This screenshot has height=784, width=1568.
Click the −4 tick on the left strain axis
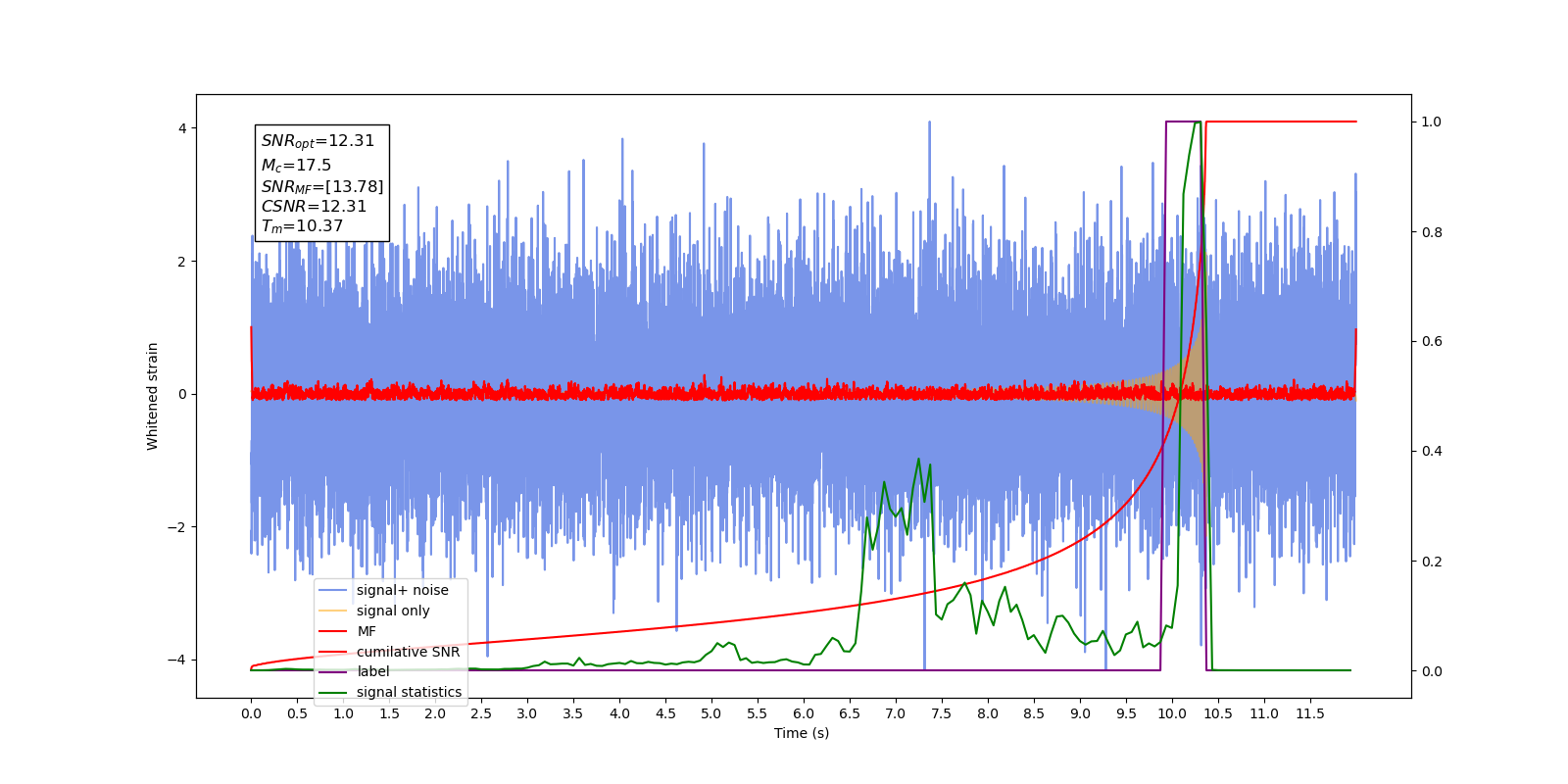(178, 660)
